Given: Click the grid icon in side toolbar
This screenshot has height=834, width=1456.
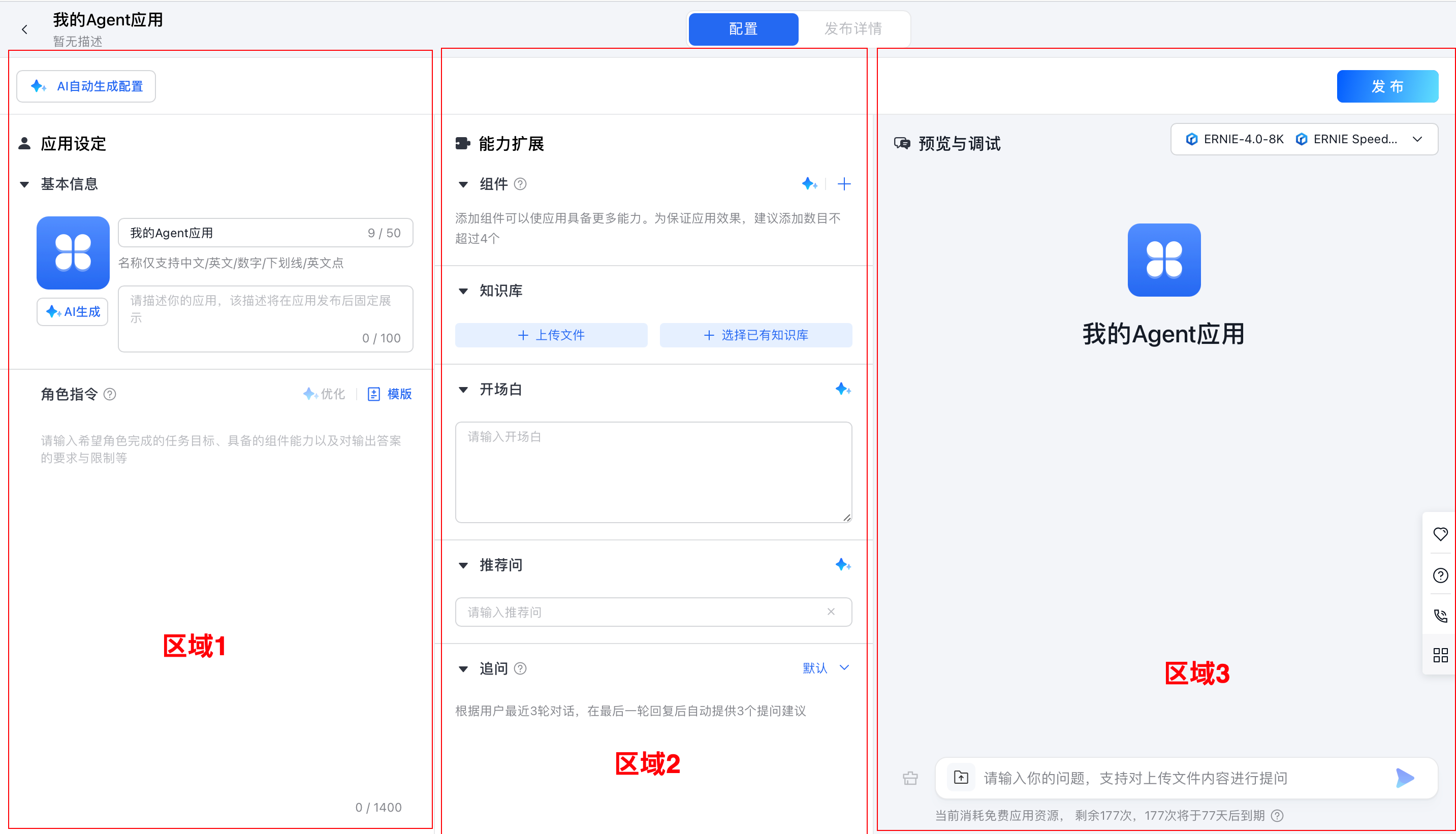Looking at the screenshot, I should point(1440,655).
